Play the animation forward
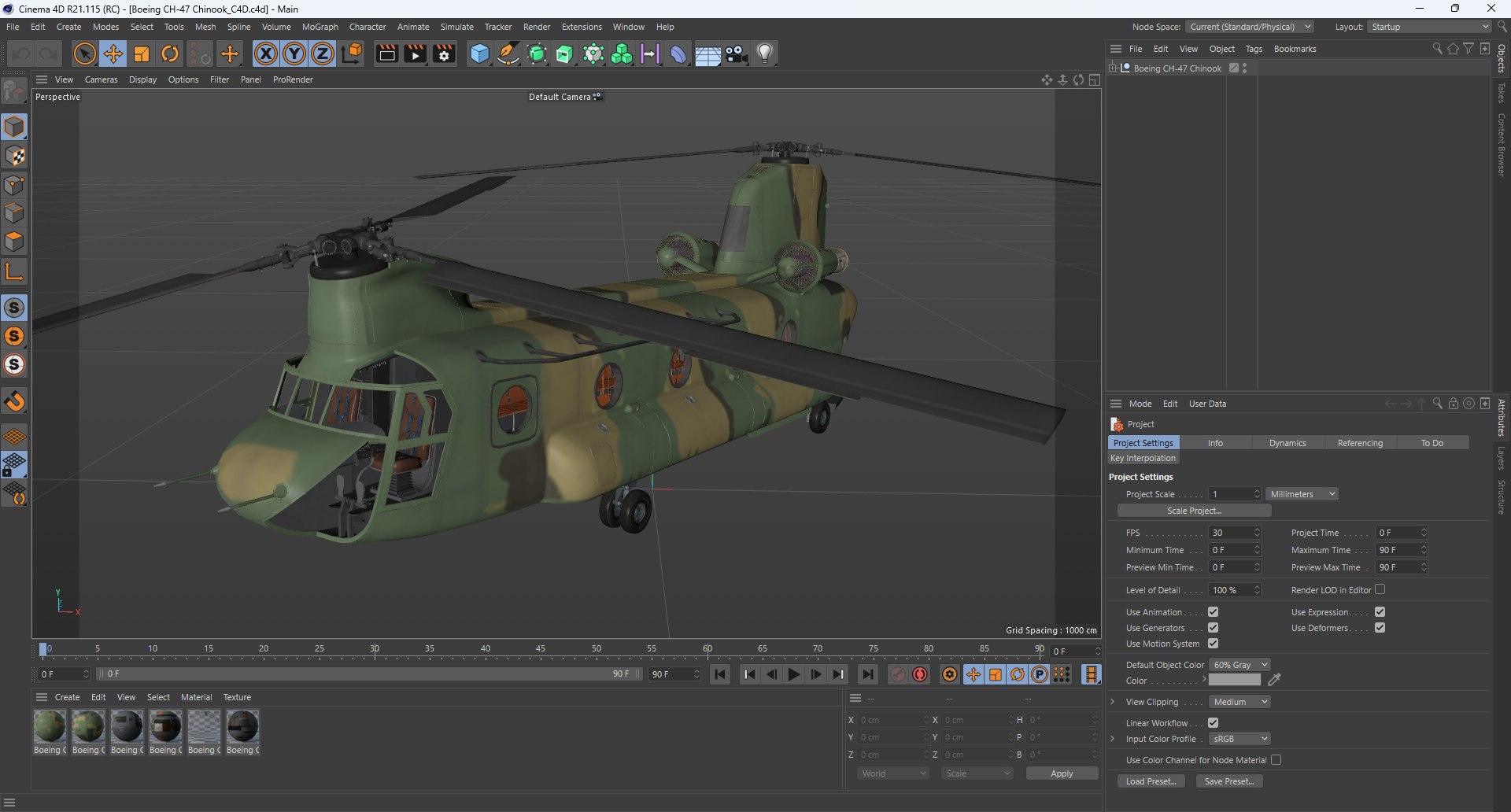The width and height of the screenshot is (1511, 812). [794, 674]
